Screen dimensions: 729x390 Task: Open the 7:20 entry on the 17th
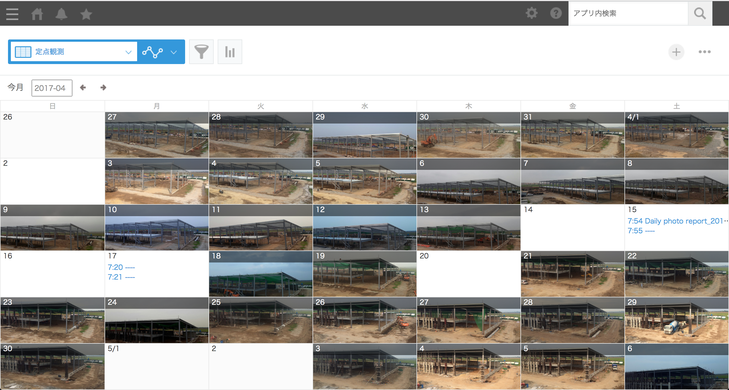(121, 267)
